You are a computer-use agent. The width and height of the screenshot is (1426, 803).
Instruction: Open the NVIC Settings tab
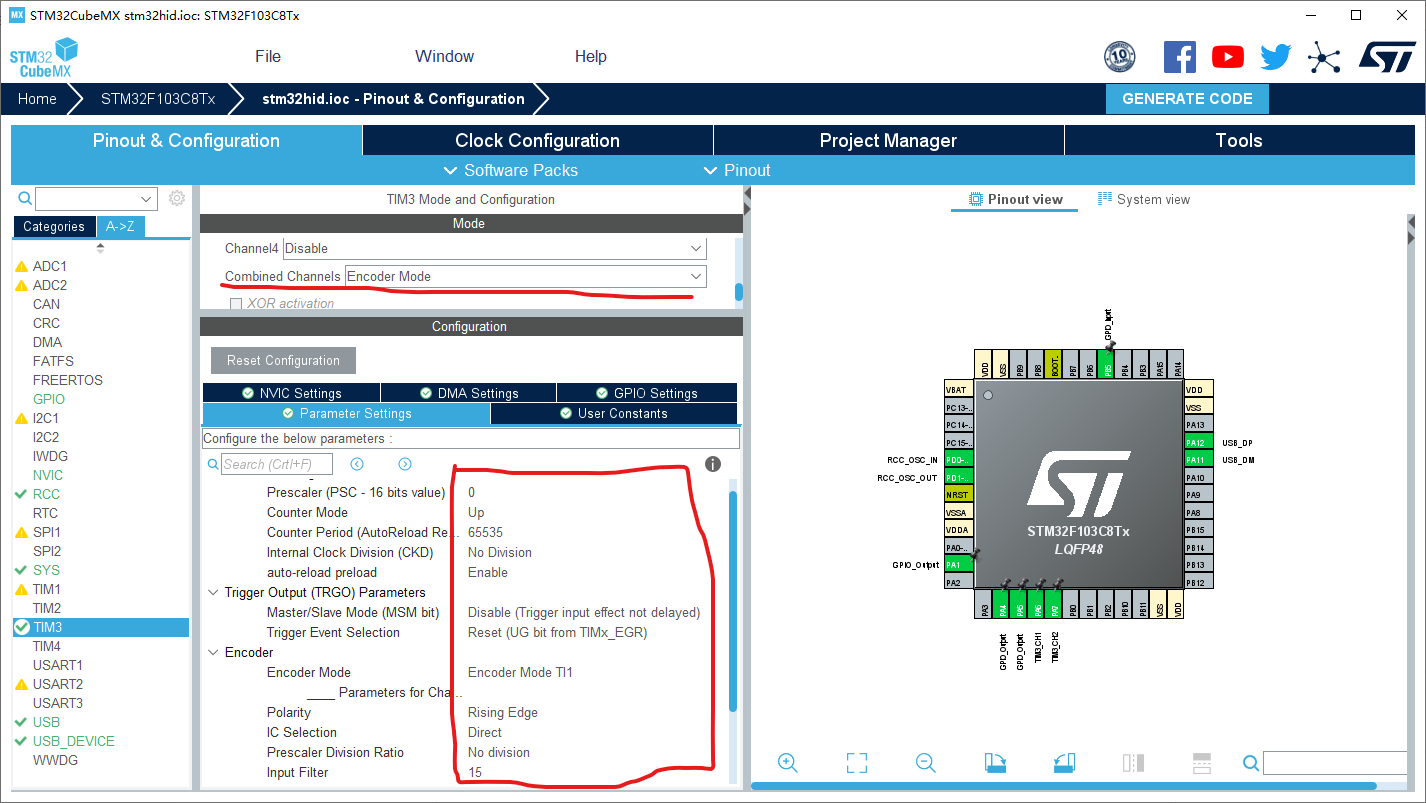(x=291, y=393)
